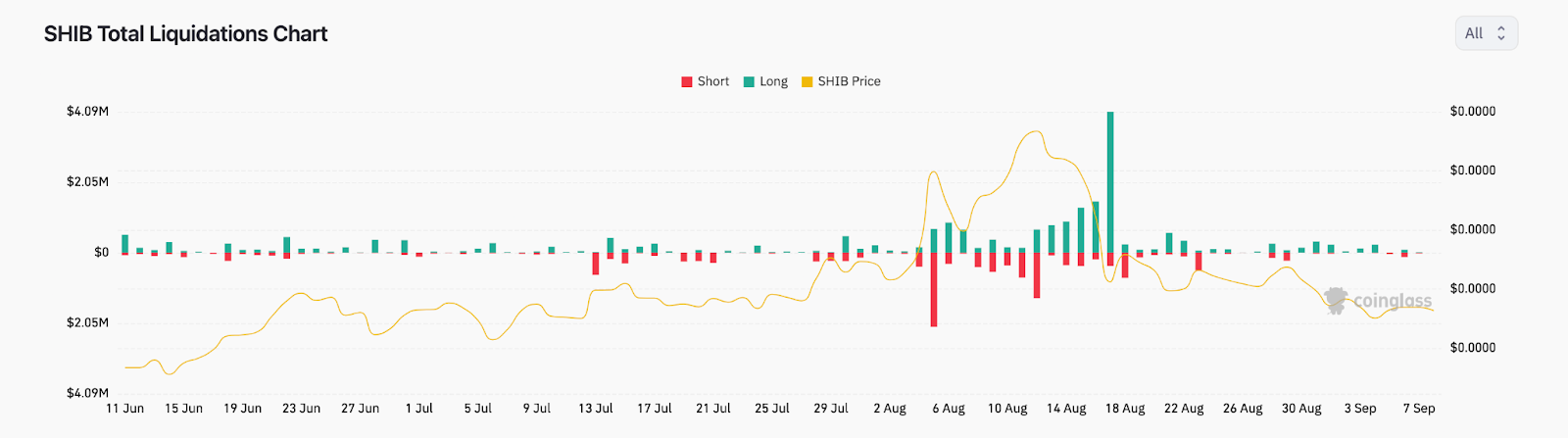Click the yellow SHIB Price legend swatch
Screen dimensions: 1568x438
(x=808, y=81)
